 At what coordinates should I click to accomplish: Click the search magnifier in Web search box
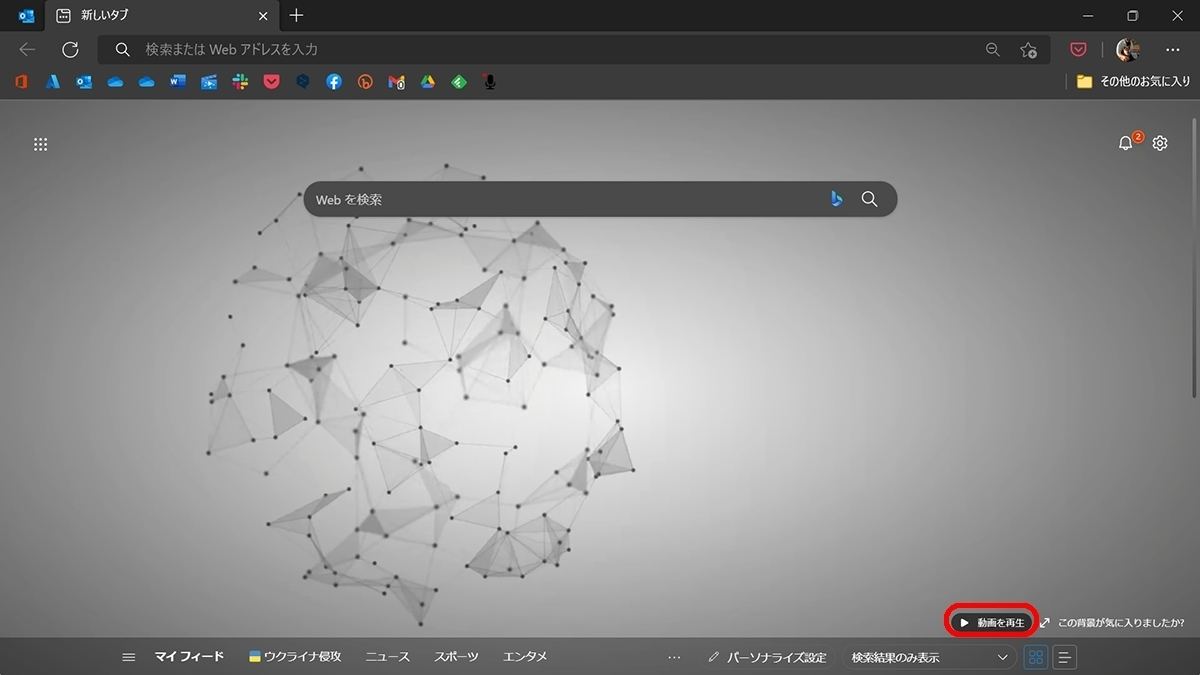(x=870, y=199)
